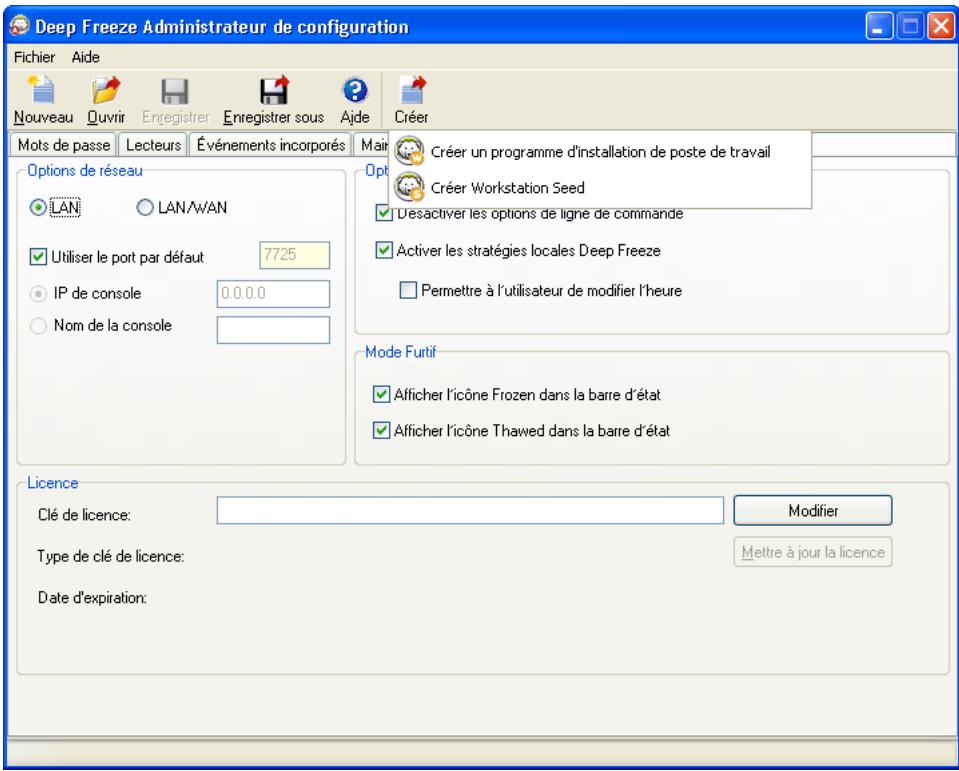Select the Nom de la console radio button
This screenshot has width=959, height=771.
38,326
